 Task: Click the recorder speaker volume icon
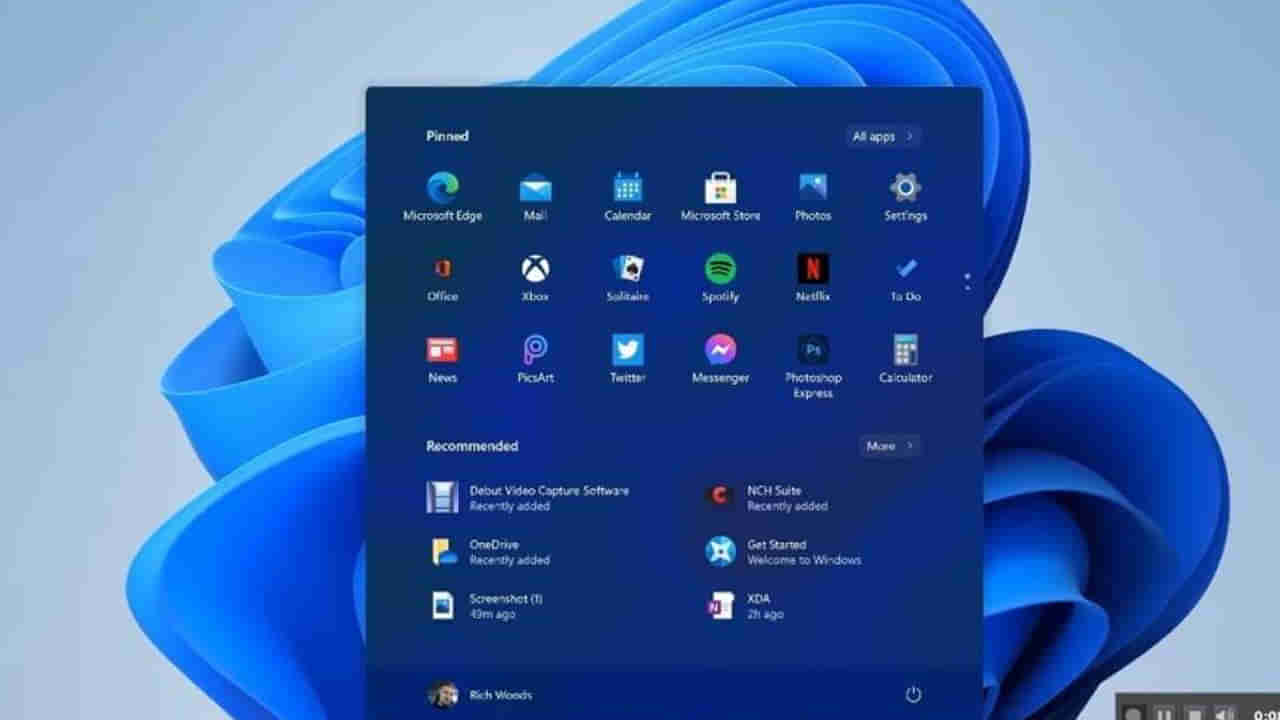(1225, 713)
